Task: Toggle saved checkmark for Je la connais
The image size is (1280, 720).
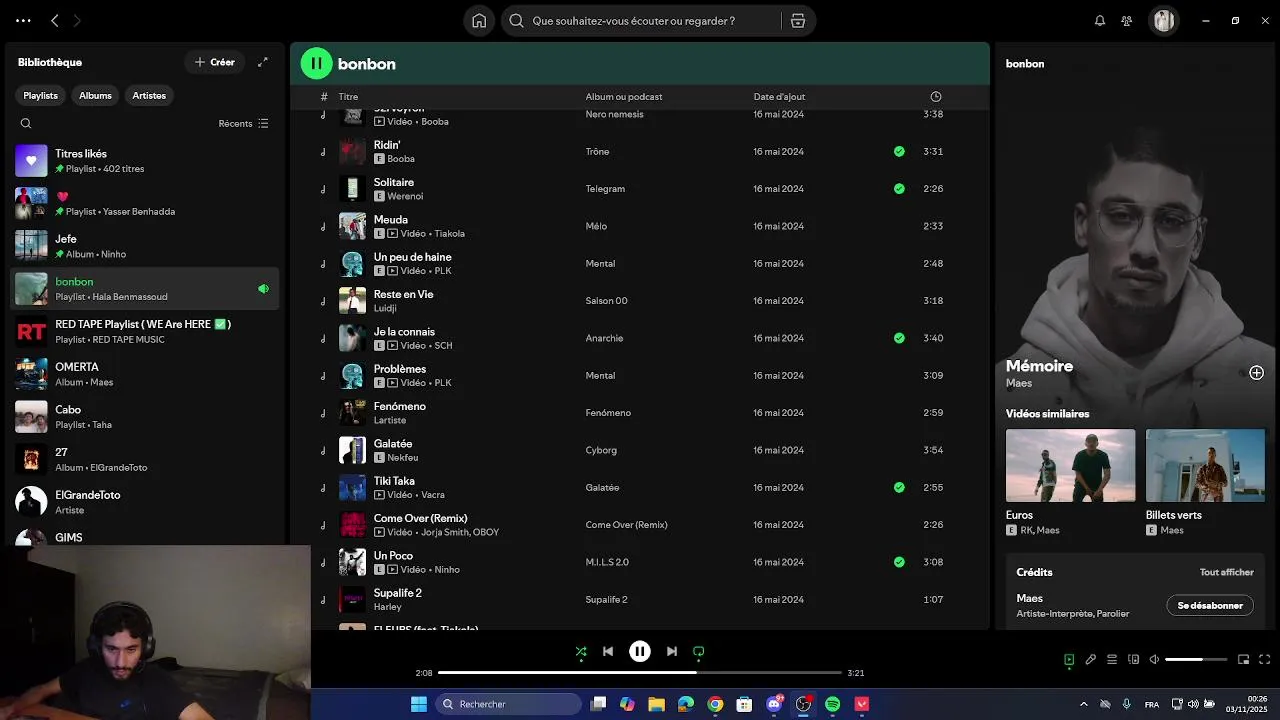Action: pyautogui.click(x=899, y=339)
